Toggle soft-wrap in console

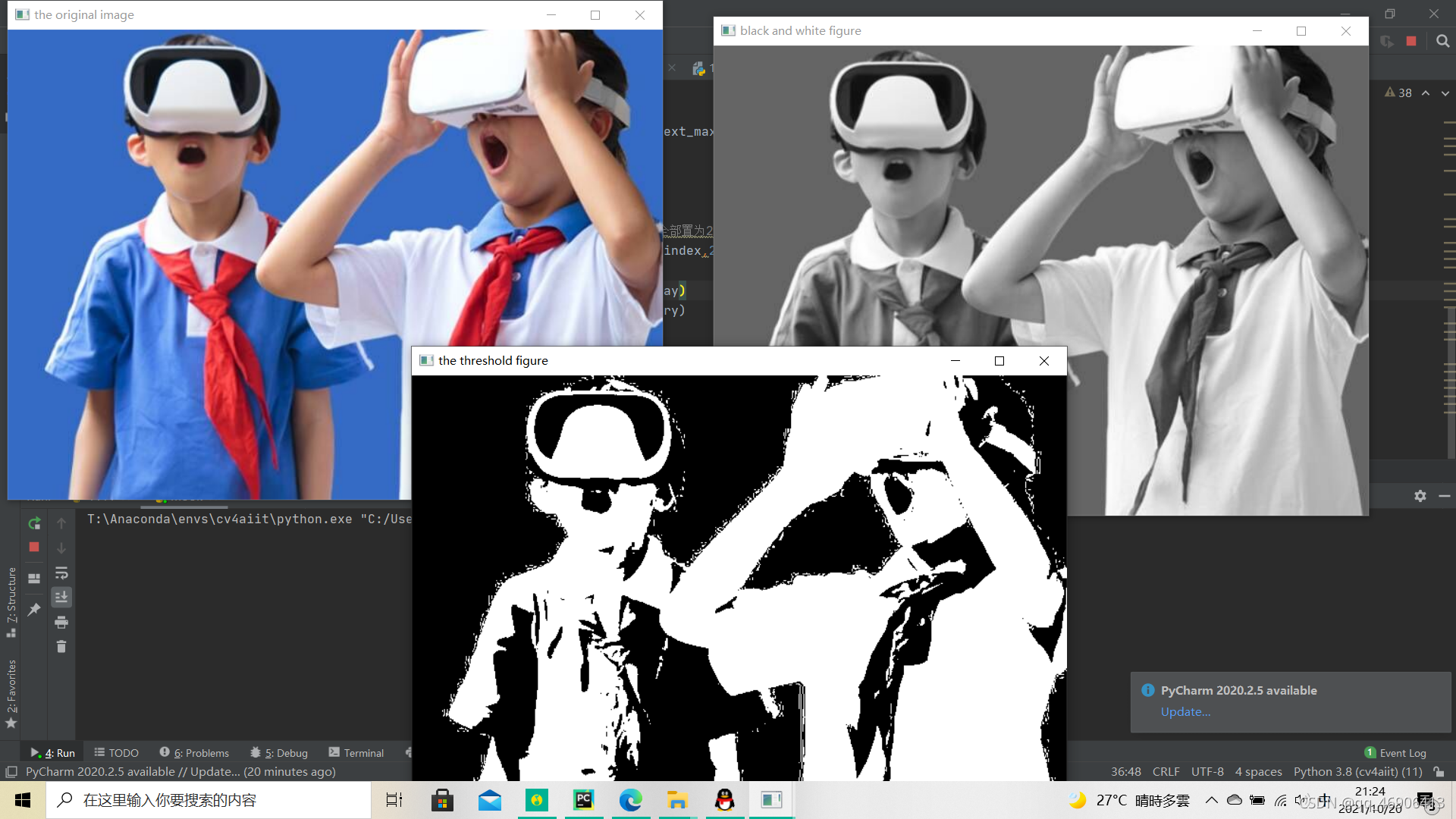coord(61,573)
